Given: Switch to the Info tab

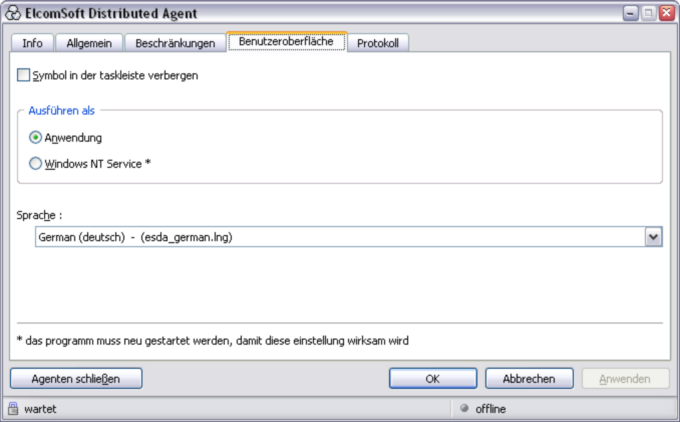Looking at the screenshot, I should click(33, 43).
